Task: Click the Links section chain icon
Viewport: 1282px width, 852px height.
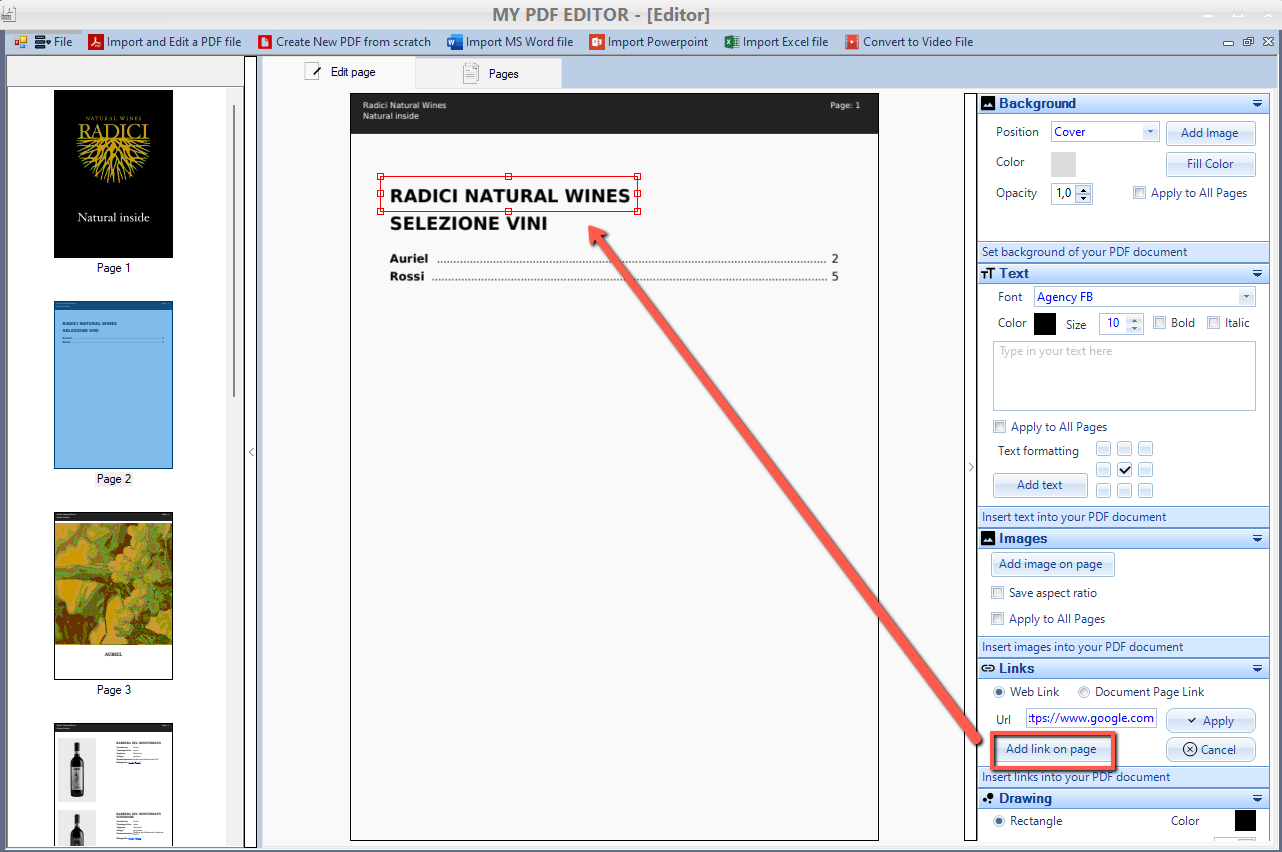Action: [988, 669]
